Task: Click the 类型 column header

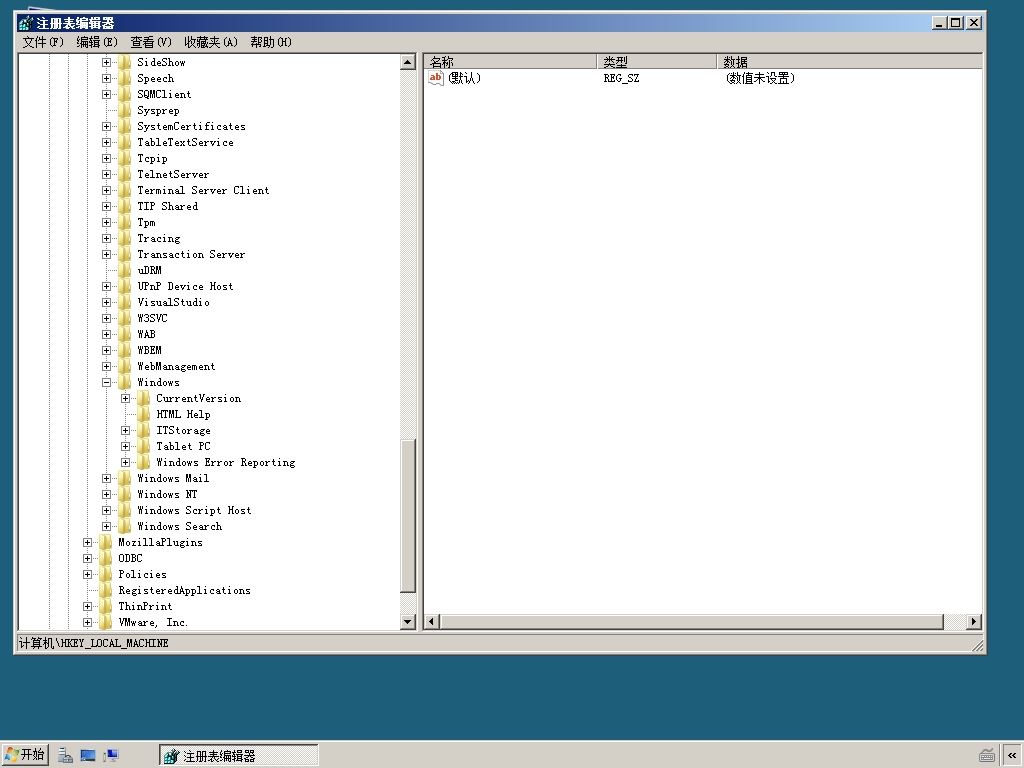Action: click(x=656, y=62)
